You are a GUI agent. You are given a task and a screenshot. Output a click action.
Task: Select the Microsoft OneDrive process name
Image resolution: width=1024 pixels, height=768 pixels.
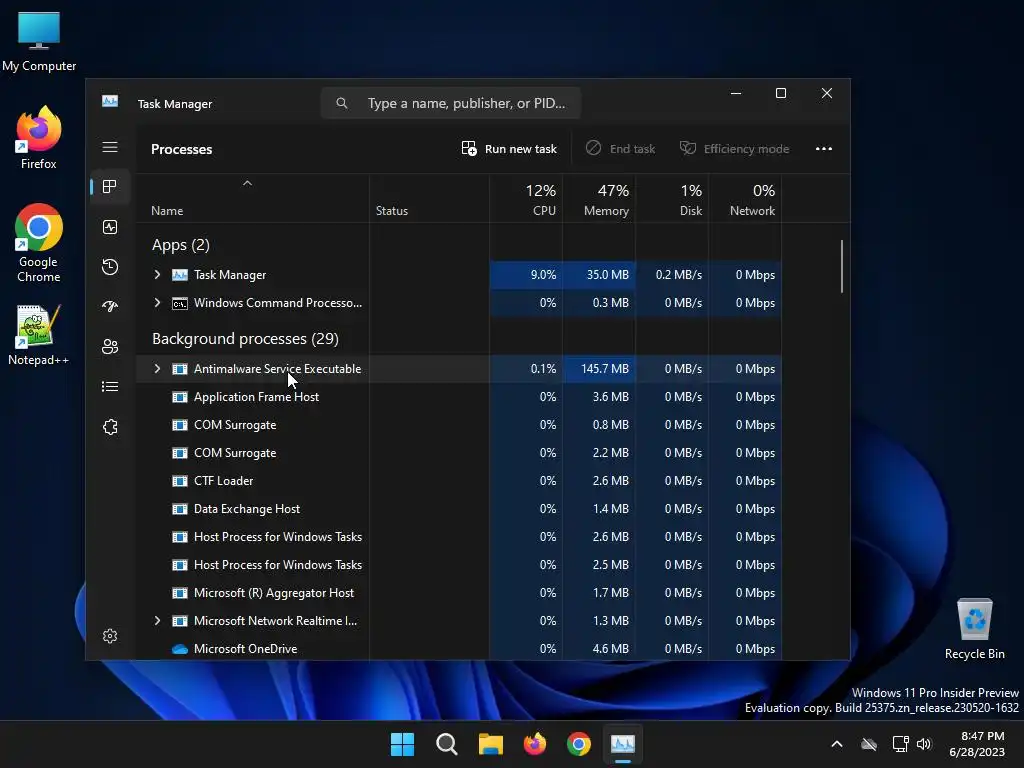click(x=246, y=649)
